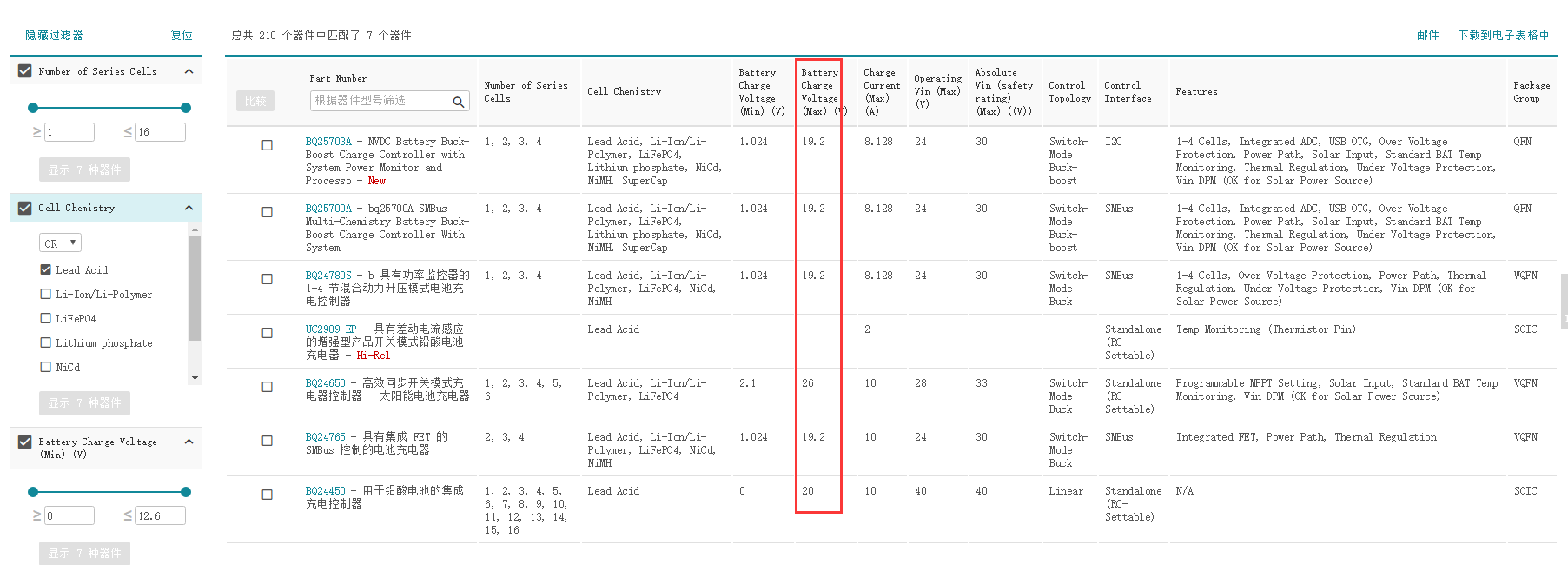Collapse the Number of Series Cells filter
Viewport: 1568px width, 565px height.
[189, 71]
